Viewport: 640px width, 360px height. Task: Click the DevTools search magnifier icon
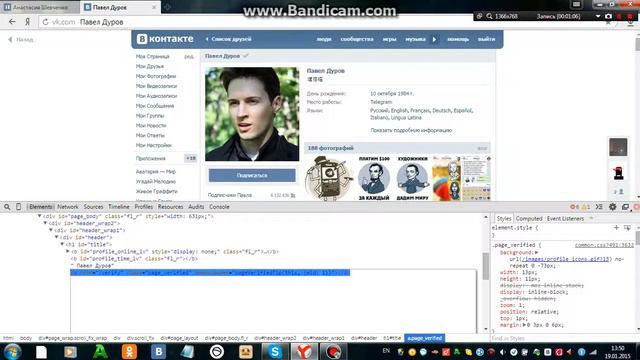[x=7, y=207]
